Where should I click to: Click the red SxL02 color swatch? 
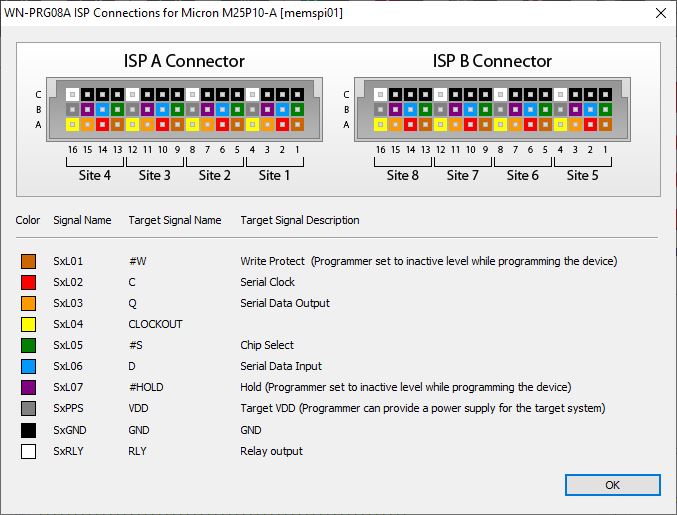click(x=28, y=282)
